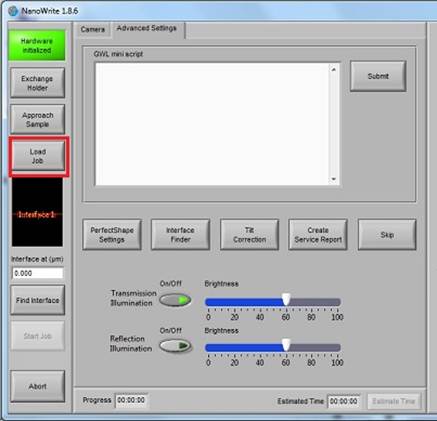Select the Advanced Settings tab
Viewport: 437px width, 421px height.
(x=146, y=28)
